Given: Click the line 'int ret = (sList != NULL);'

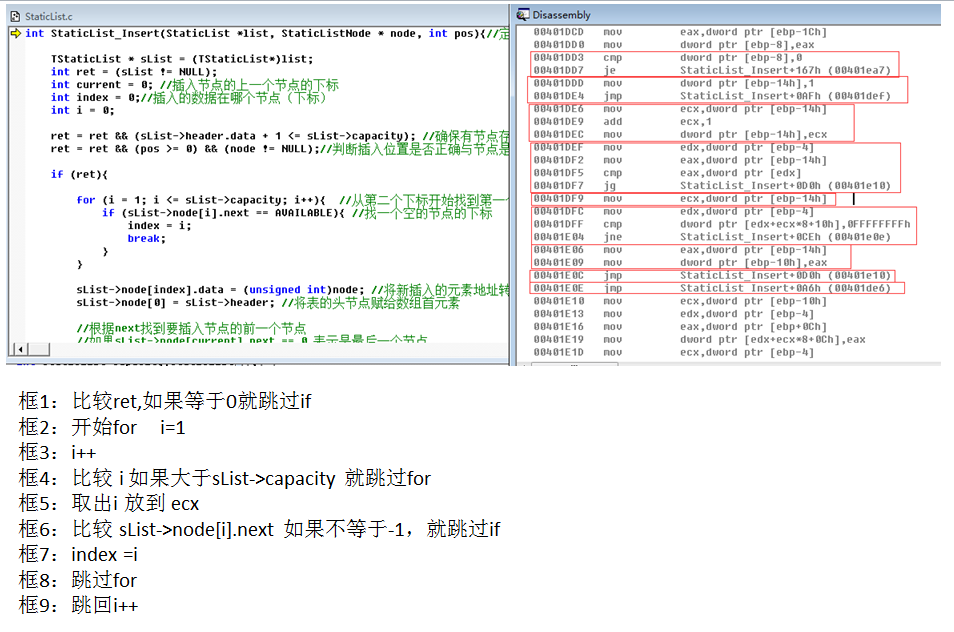Looking at the screenshot, I should (133, 72).
